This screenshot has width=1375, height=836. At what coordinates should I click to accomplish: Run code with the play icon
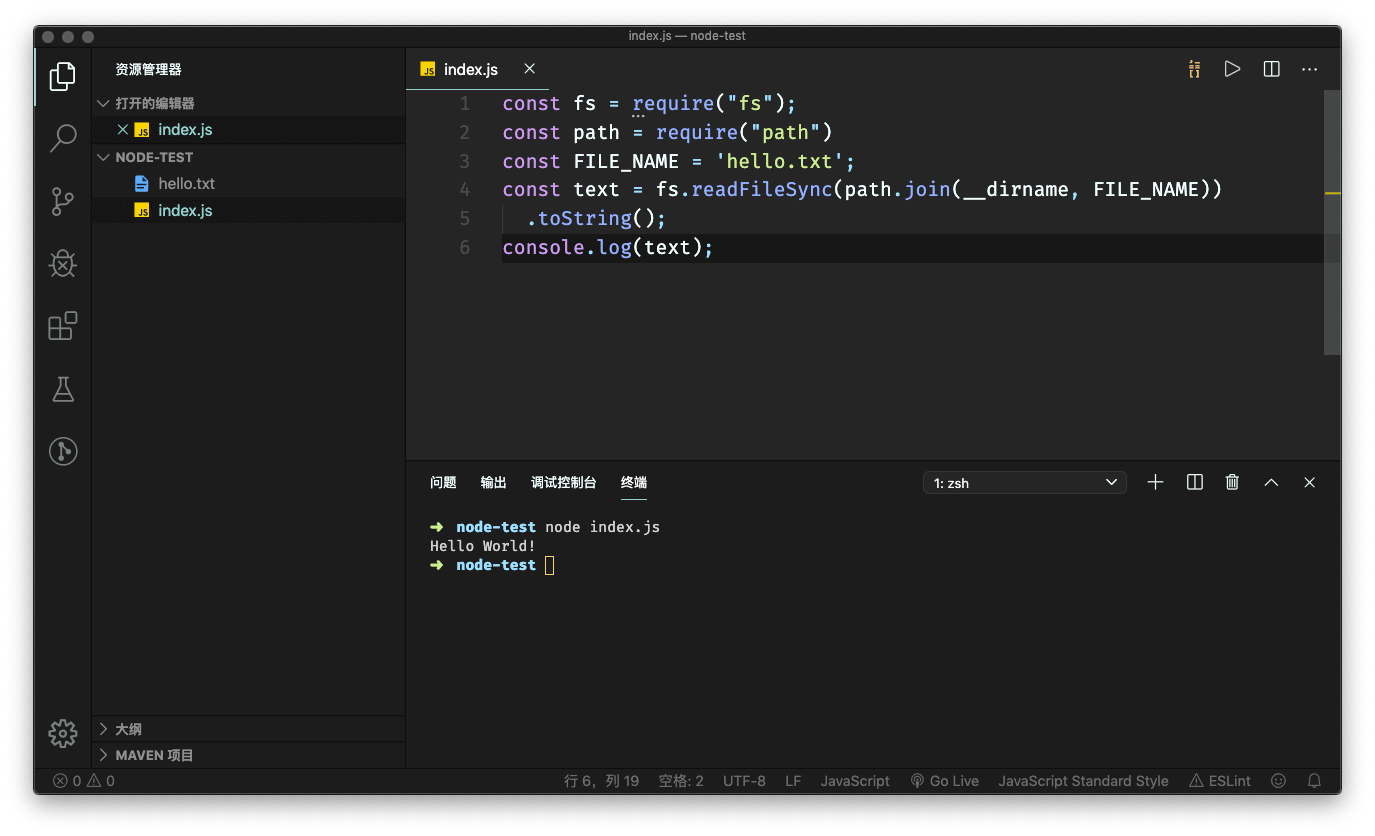coord(1232,69)
